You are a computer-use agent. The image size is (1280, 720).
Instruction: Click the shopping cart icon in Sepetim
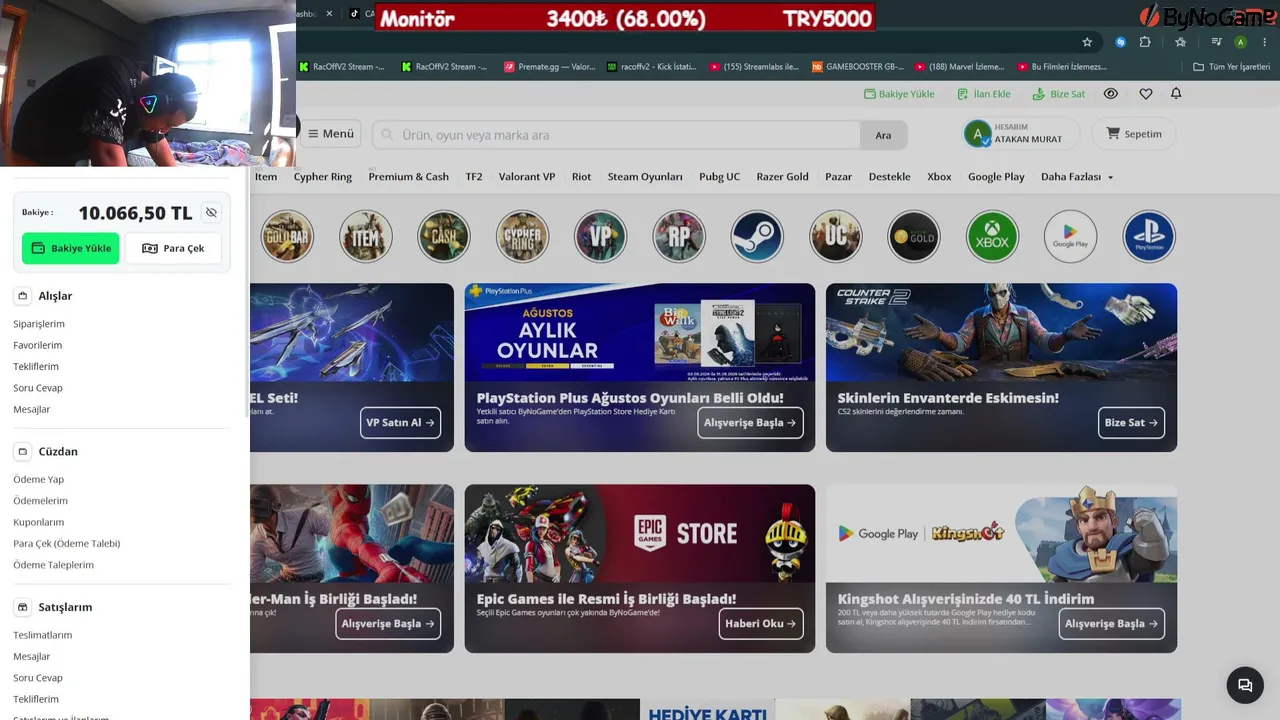(1113, 133)
